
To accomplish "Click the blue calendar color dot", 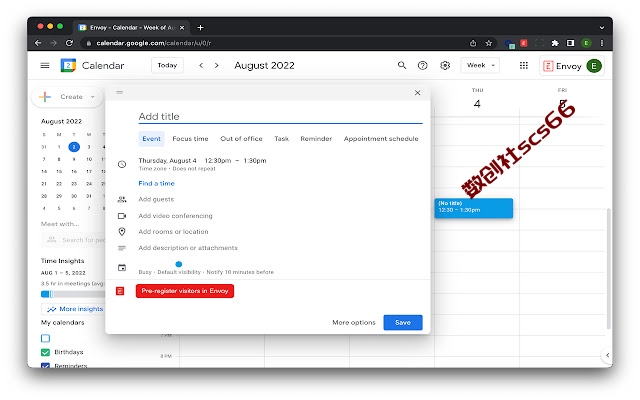I will (178, 264).
